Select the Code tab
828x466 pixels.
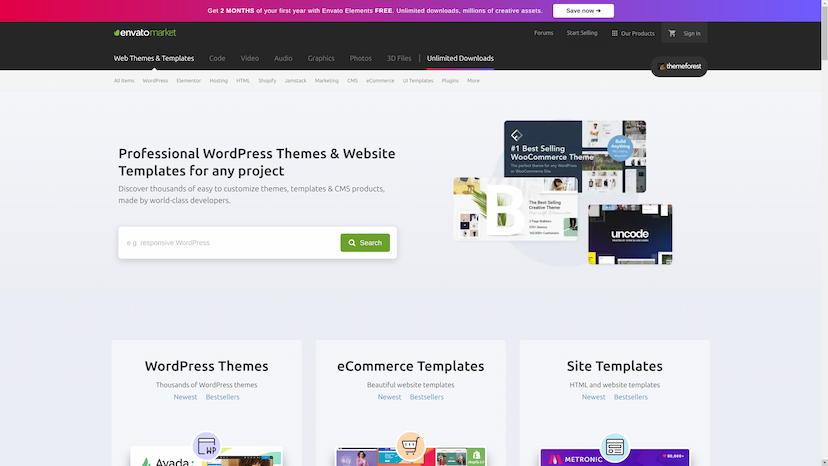coord(217,58)
